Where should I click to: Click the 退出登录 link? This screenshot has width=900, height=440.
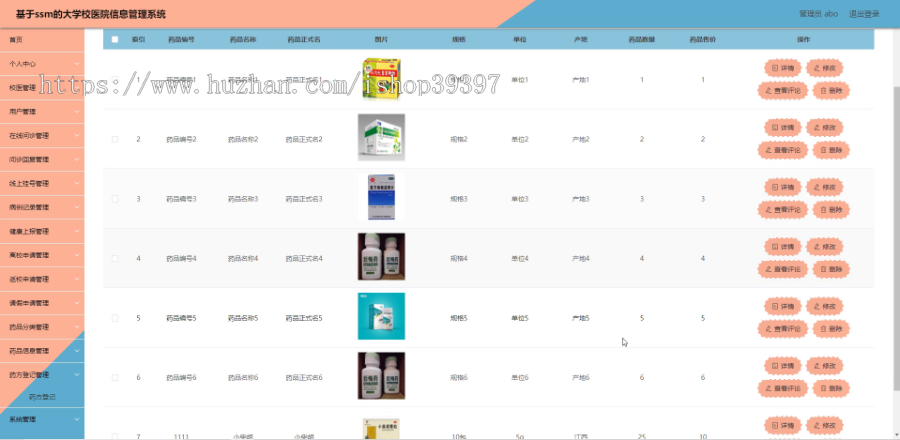864,14
